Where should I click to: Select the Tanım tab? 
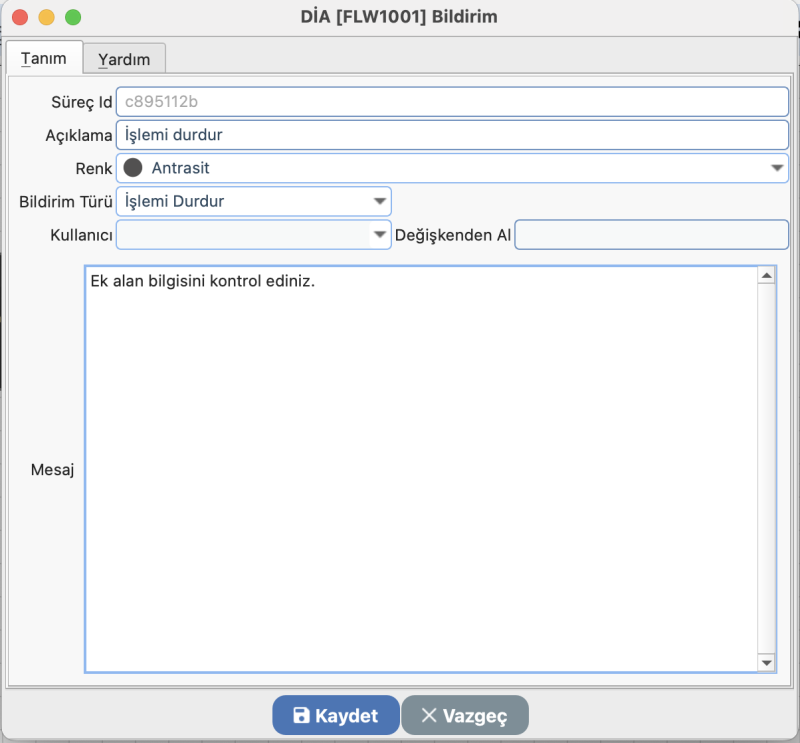point(44,58)
